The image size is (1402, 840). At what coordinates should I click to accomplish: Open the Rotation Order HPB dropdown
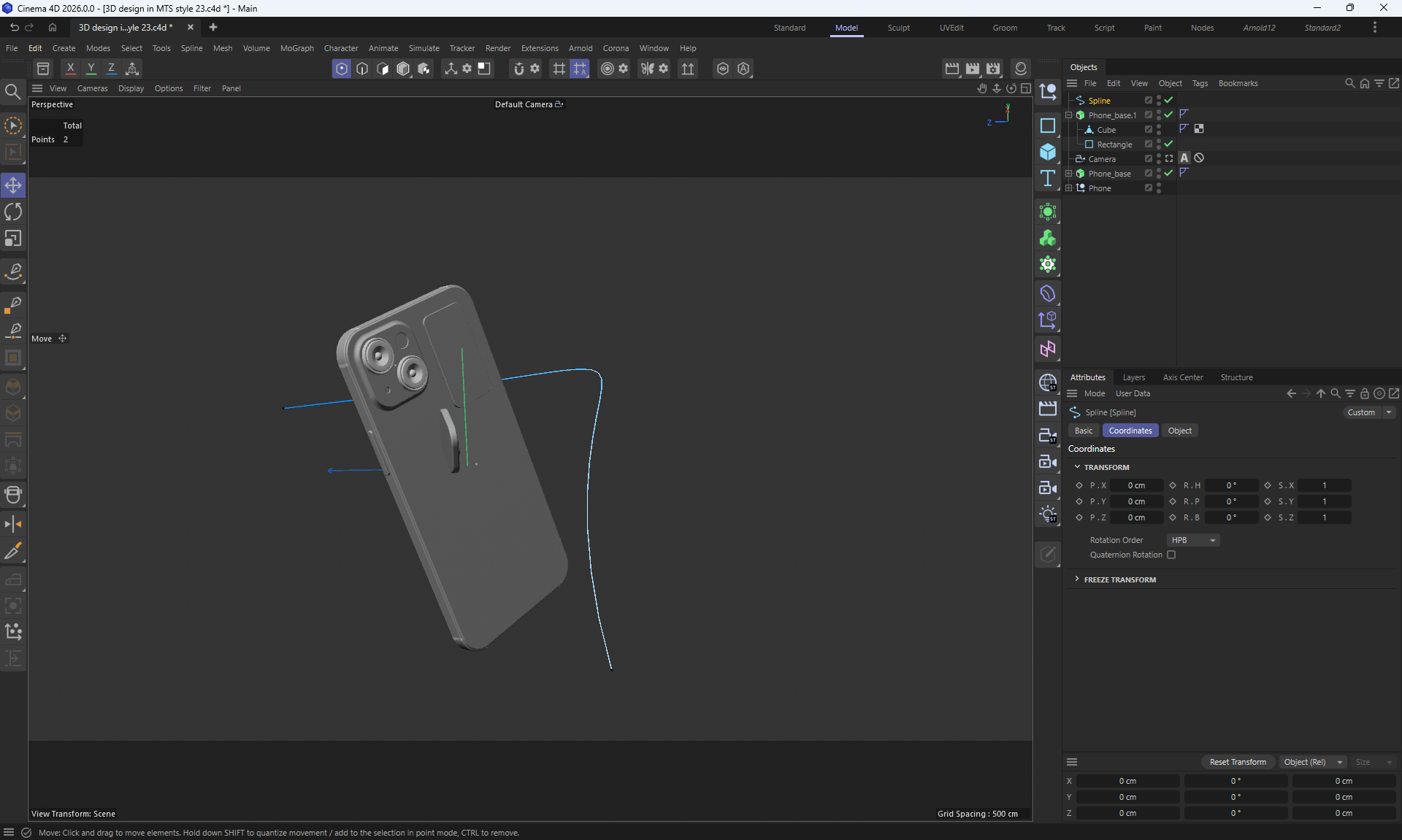coord(1192,540)
